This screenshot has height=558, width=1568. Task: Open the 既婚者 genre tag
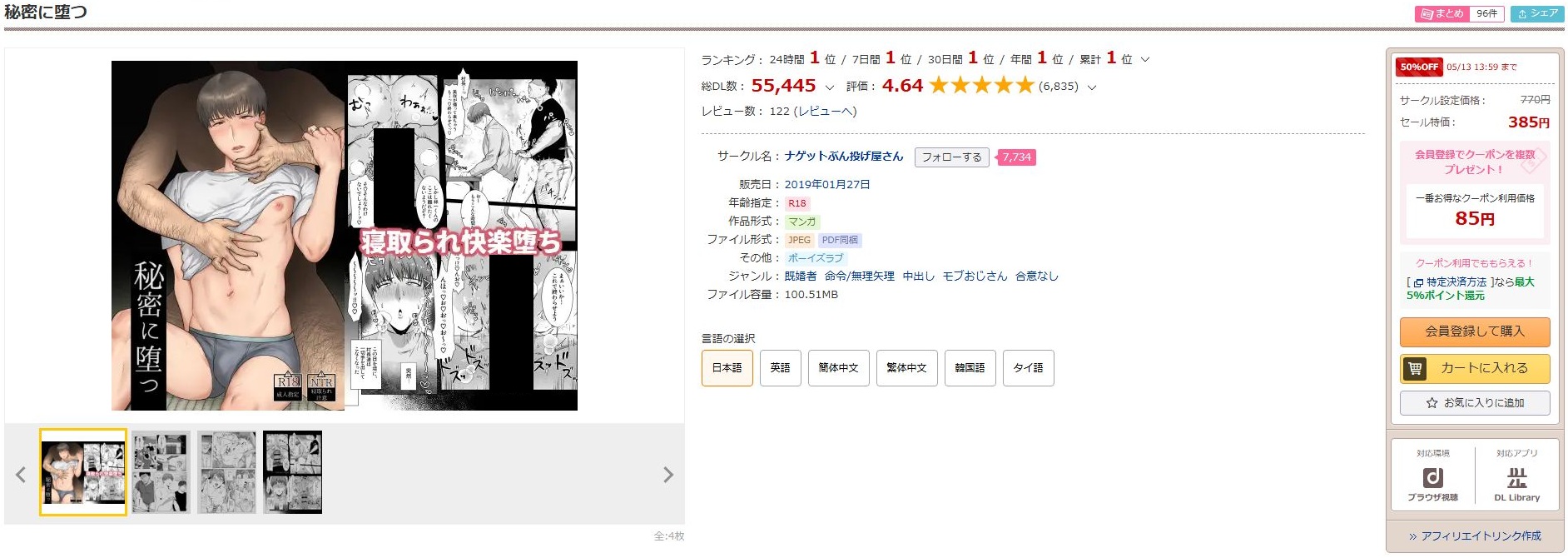click(x=801, y=277)
